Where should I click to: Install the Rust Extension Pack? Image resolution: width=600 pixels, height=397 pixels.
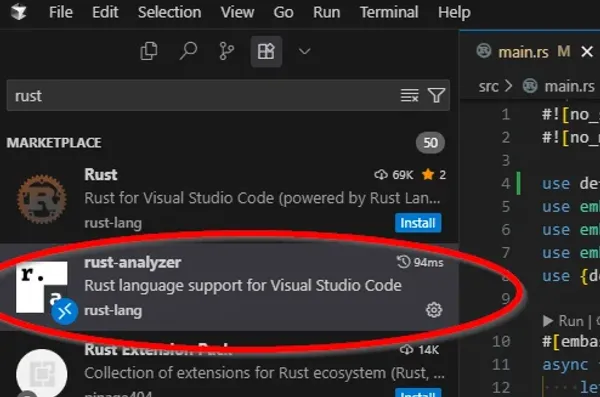[x=418, y=393]
